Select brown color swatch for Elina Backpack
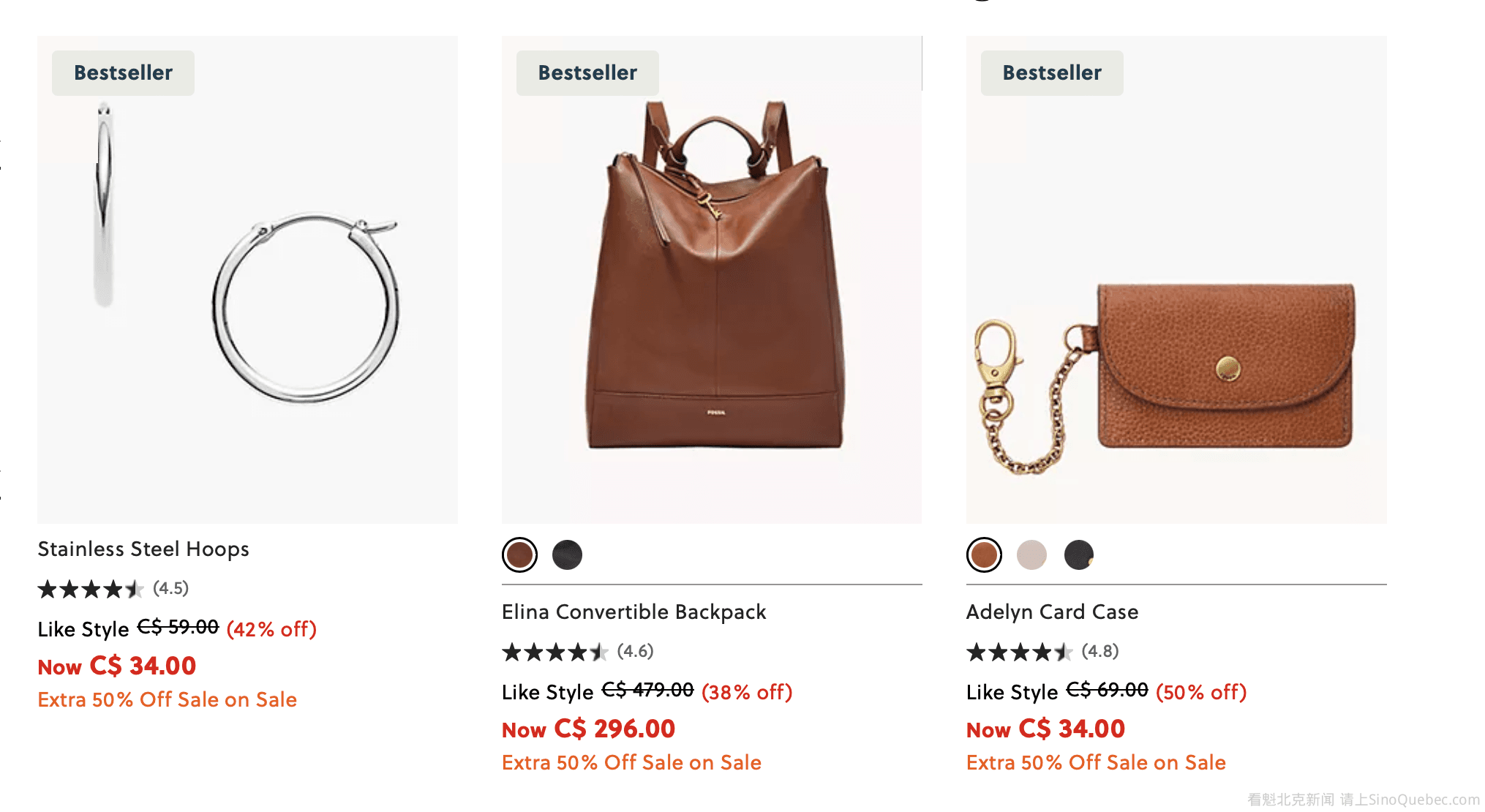This screenshot has height=812, width=1485. (520, 555)
